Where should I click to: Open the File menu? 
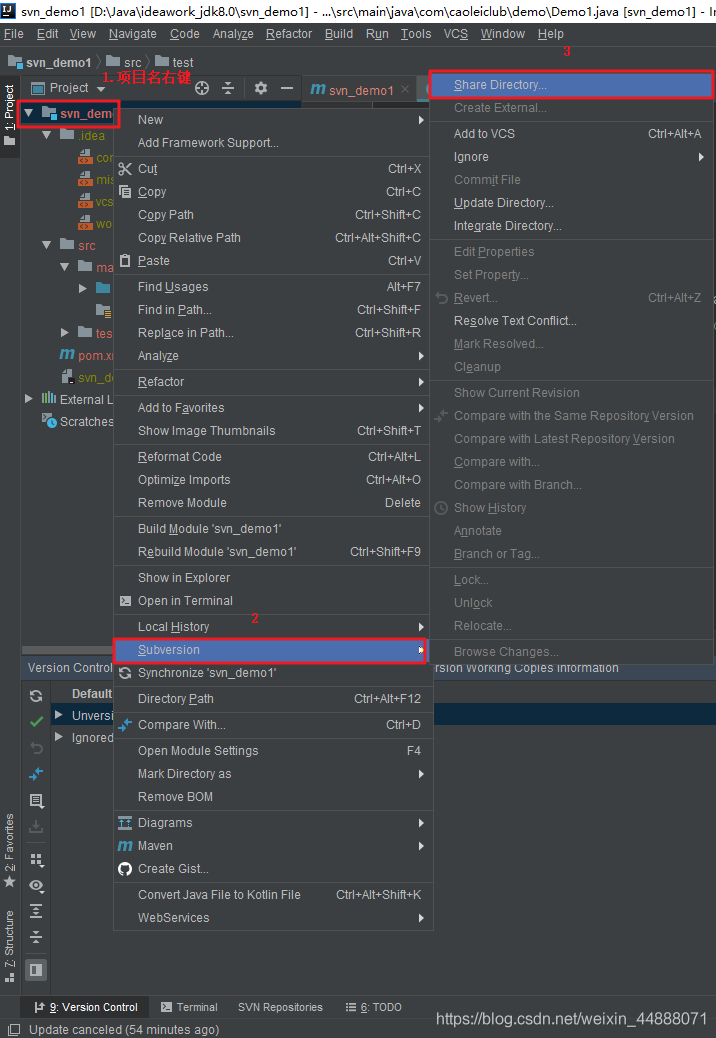coord(13,34)
